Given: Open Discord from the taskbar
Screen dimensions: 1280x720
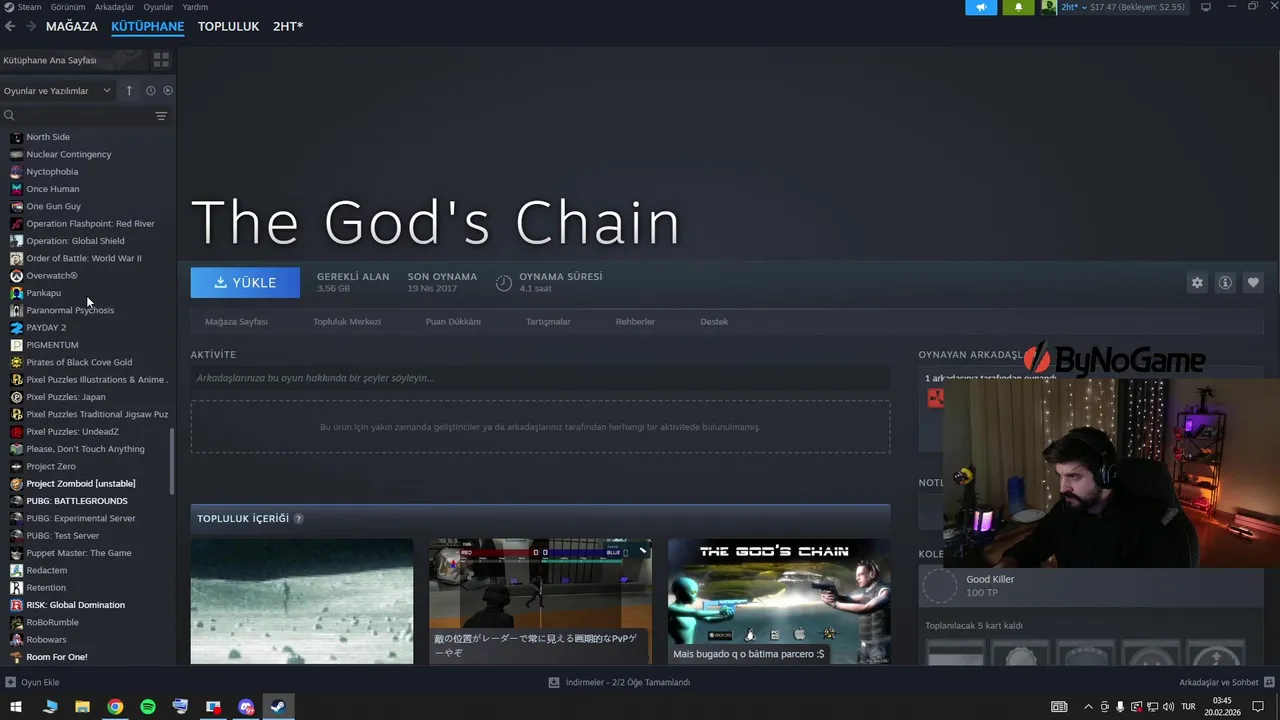Looking at the screenshot, I should click(246, 707).
